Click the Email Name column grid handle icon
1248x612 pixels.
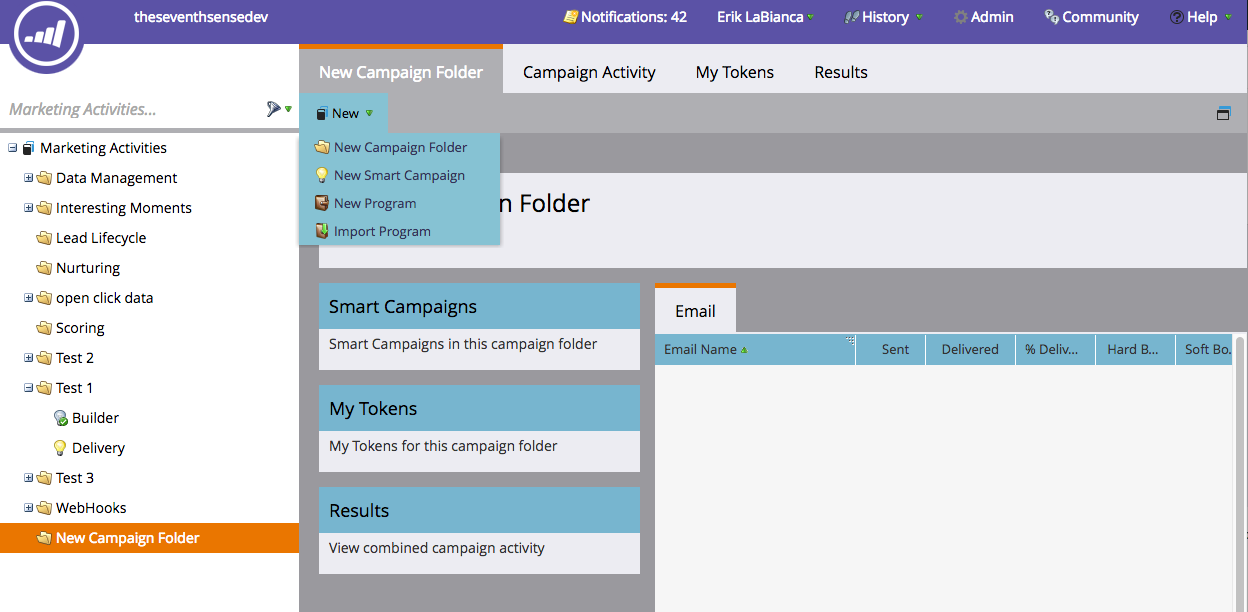pos(850,341)
